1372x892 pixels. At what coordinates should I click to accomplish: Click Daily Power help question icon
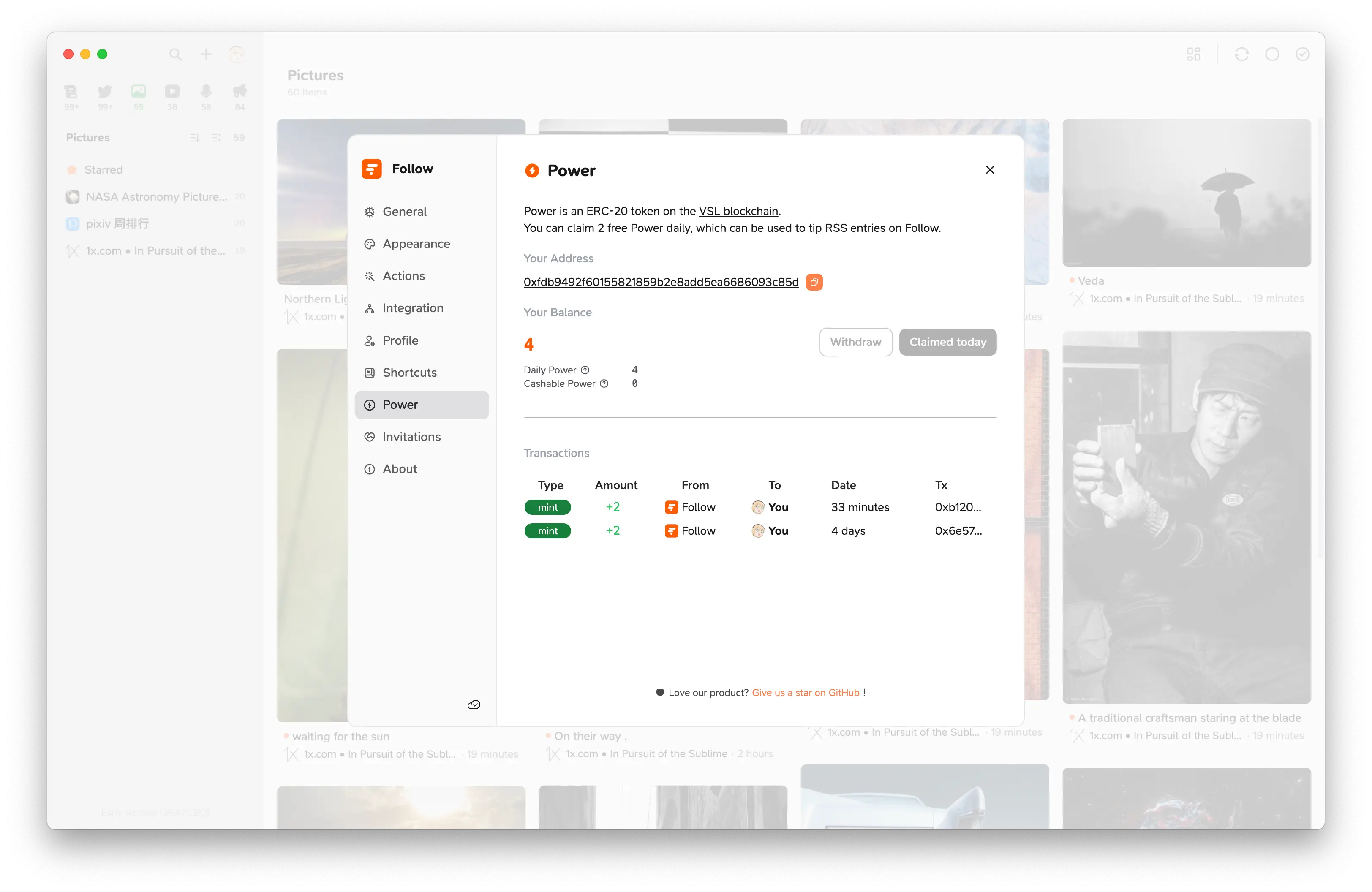[x=585, y=370]
